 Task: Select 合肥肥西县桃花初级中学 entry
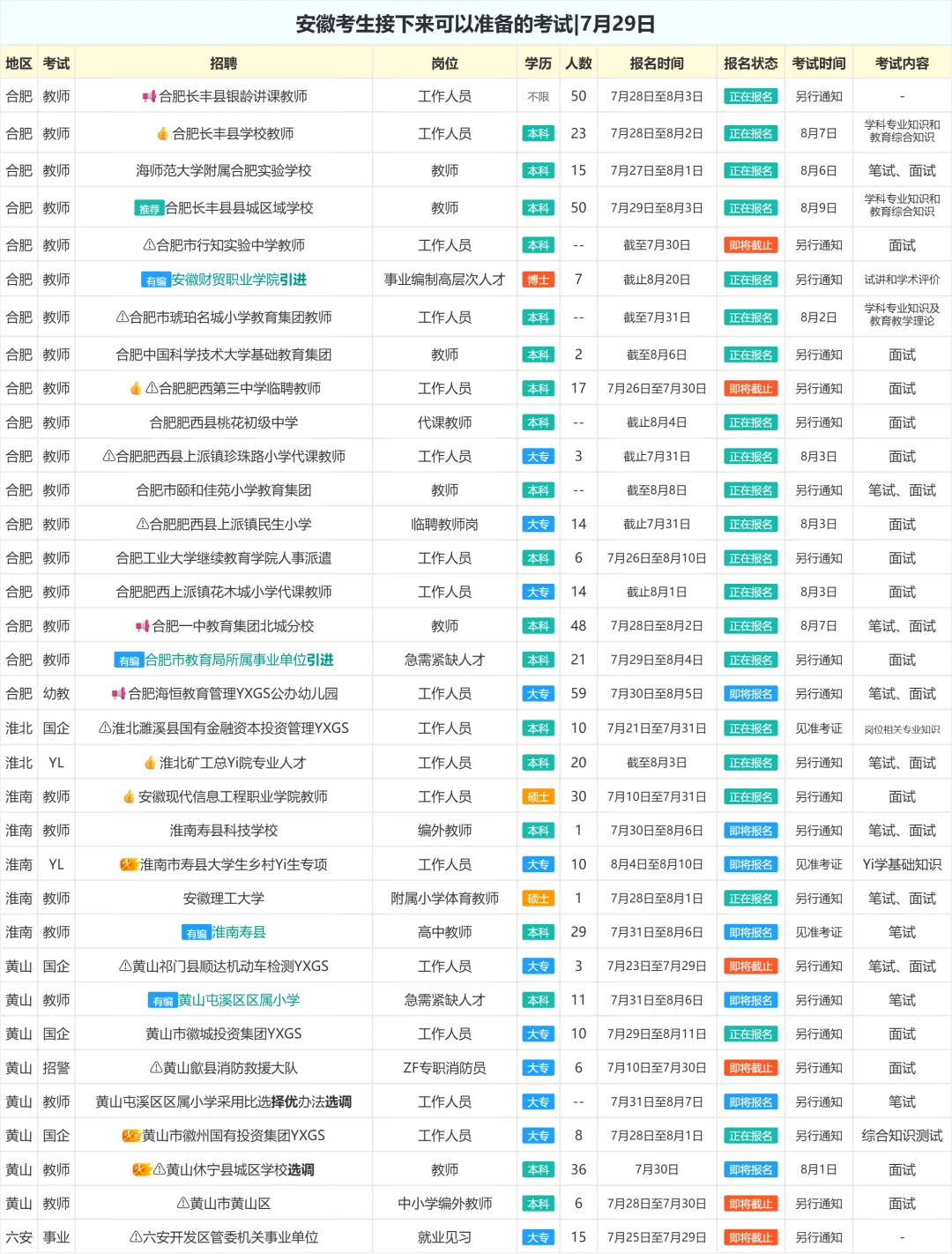click(224, 422)
